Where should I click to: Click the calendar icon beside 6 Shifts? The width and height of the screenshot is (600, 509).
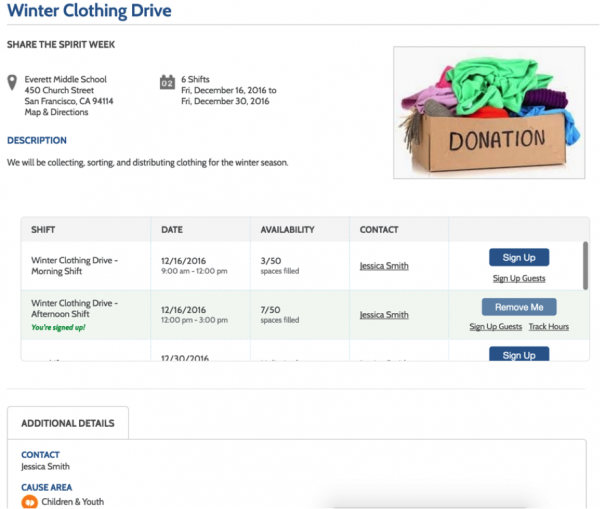click(x=167, y=83)
